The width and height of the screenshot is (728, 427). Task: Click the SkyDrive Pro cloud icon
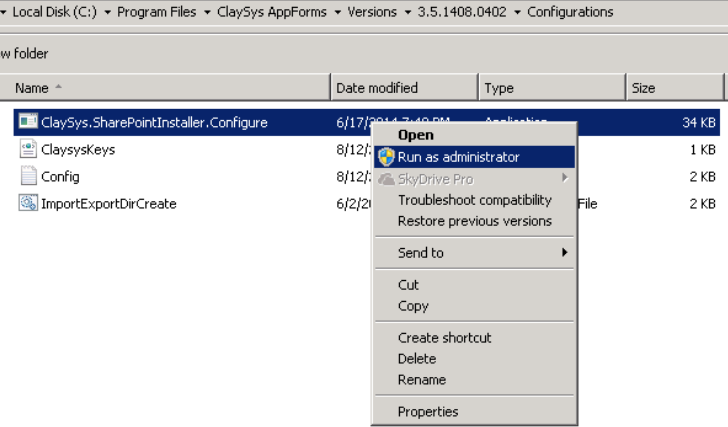pos(386,179)
